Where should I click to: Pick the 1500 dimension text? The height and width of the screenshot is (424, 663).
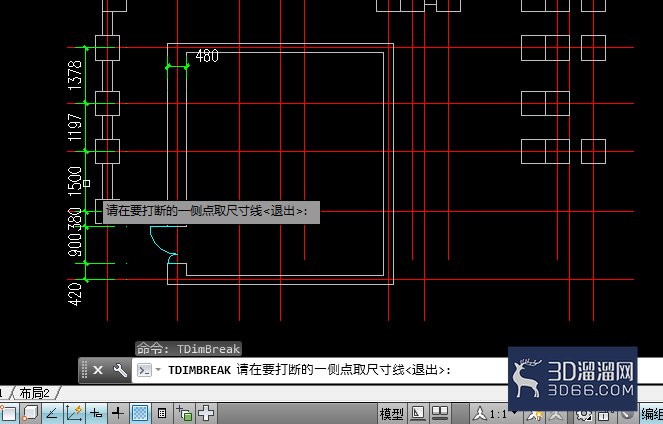[75, 181]
